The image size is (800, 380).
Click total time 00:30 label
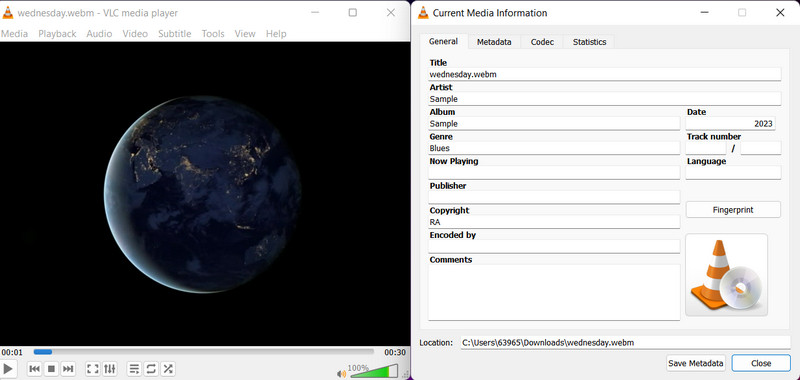395,352
